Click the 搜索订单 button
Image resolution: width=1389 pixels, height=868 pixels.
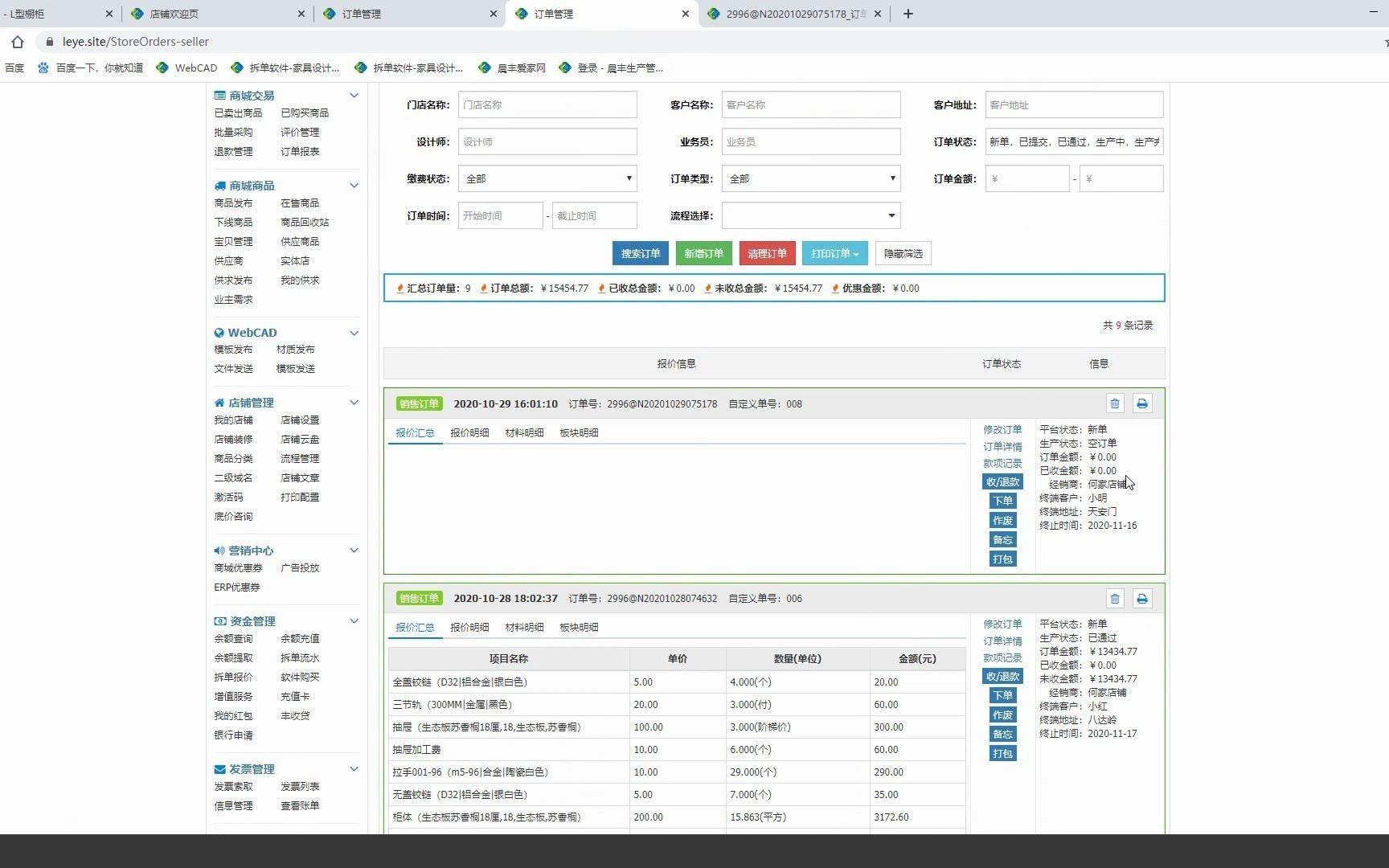[x=641, y=253]
